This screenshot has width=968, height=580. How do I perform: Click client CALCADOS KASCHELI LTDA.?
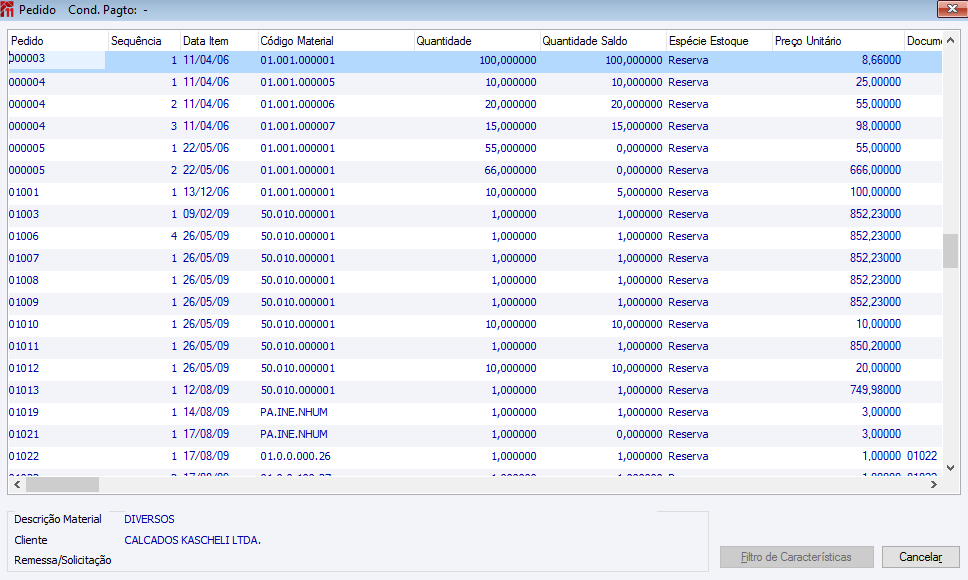point(193,540)
